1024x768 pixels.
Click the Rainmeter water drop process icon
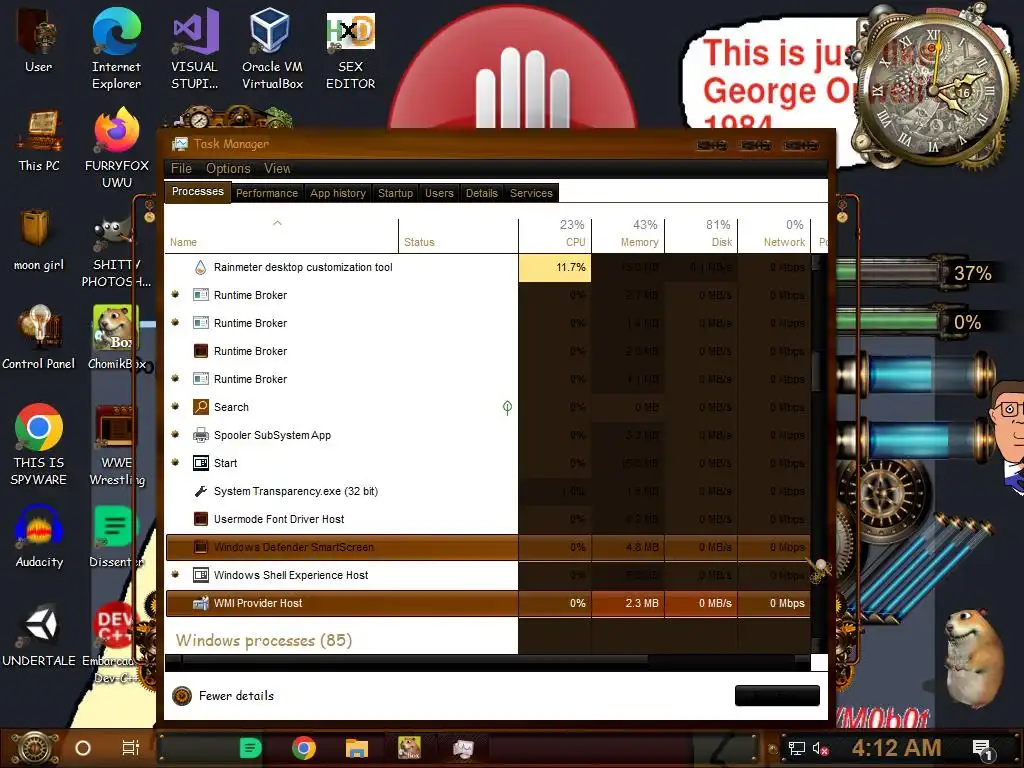pyautogui.click(x=200, y=267)
